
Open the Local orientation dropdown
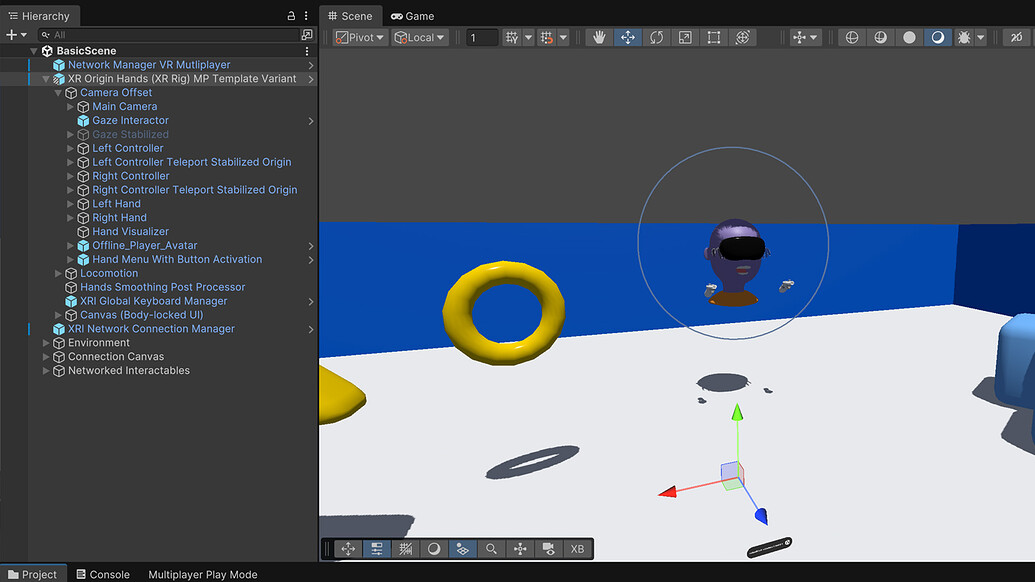(x=420, y=36)
